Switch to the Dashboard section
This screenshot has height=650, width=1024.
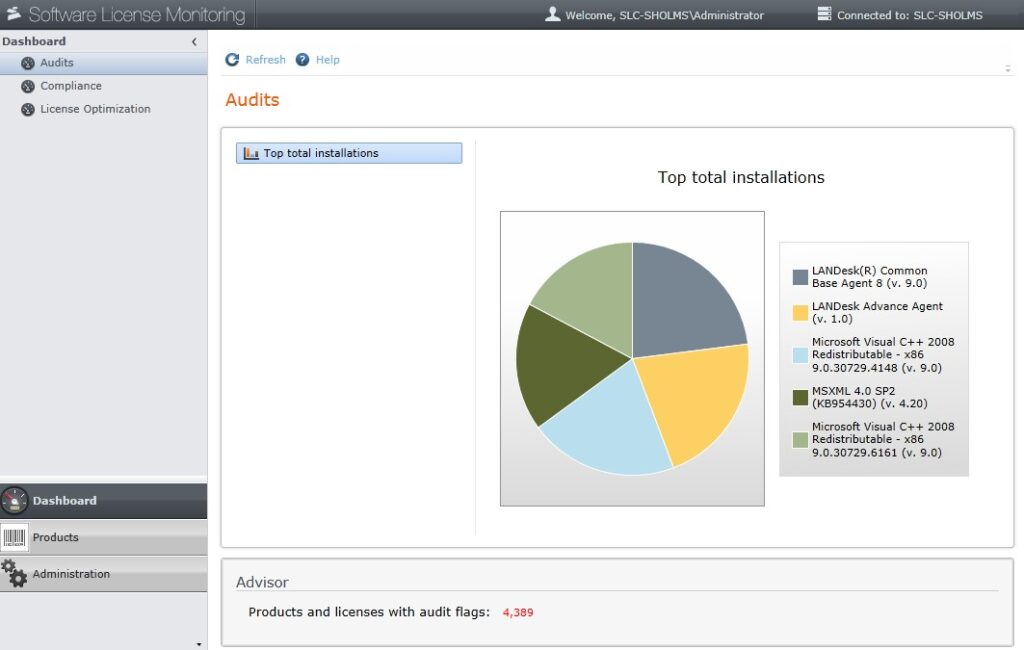point(104,501)
